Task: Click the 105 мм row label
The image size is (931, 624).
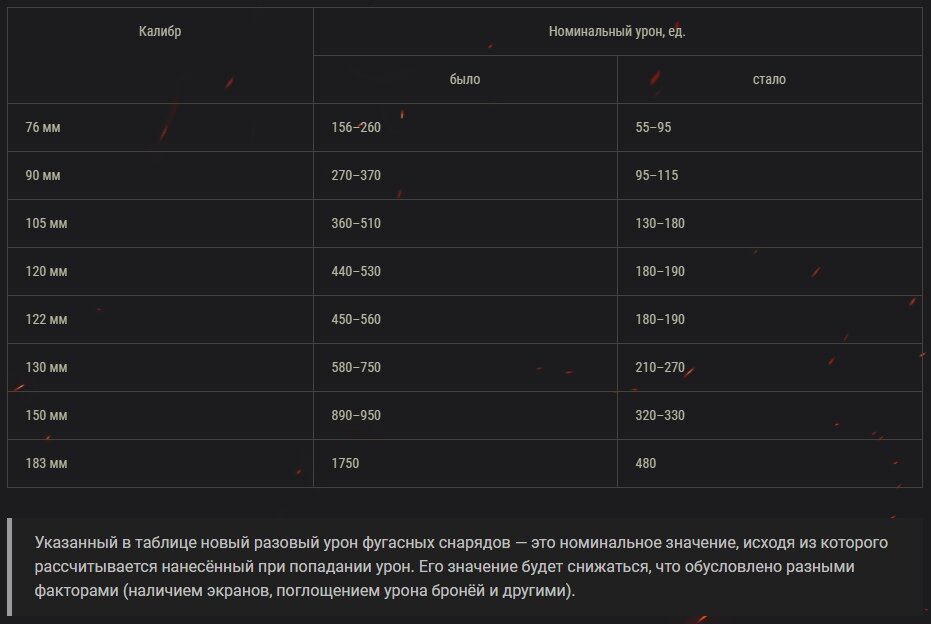Action: (46, 223)
